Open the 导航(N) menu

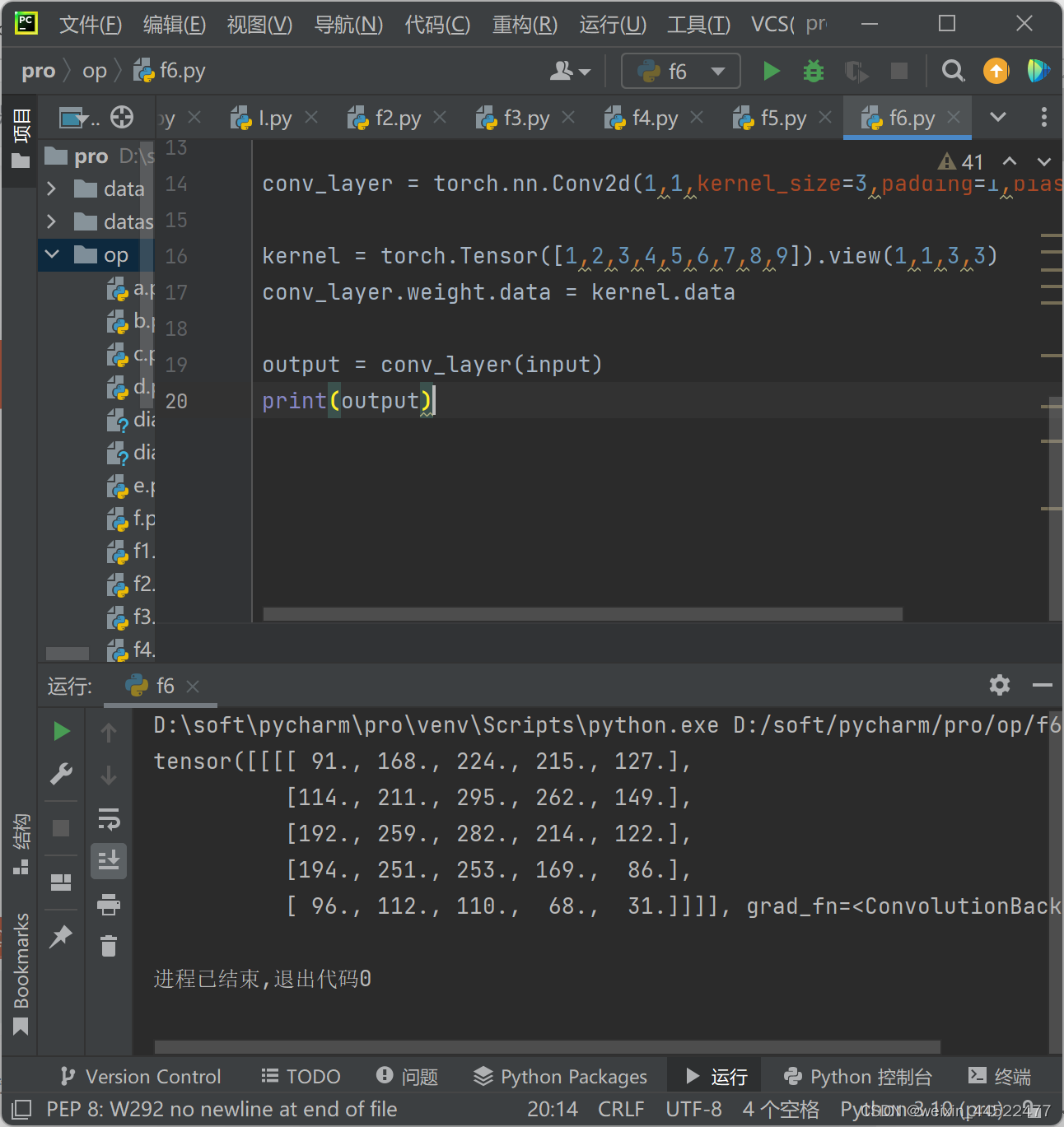click(348, 25)
